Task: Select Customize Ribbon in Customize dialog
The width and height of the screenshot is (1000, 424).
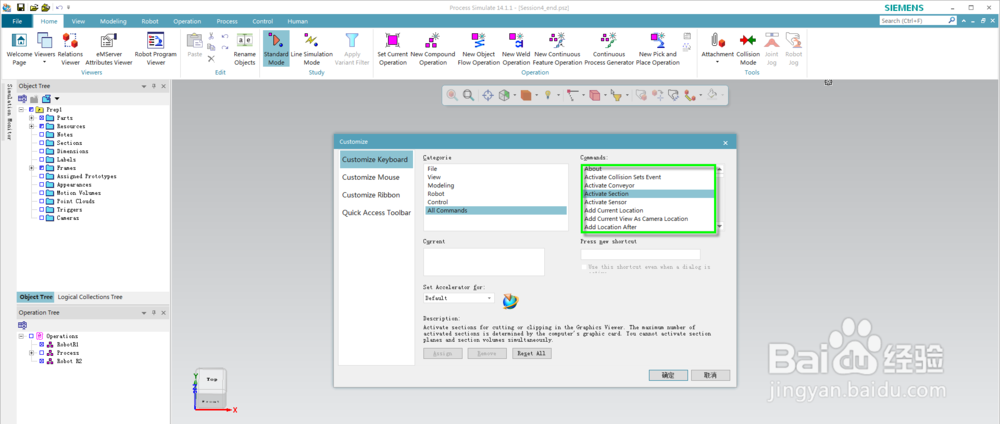Action: [x=371, y=195]
